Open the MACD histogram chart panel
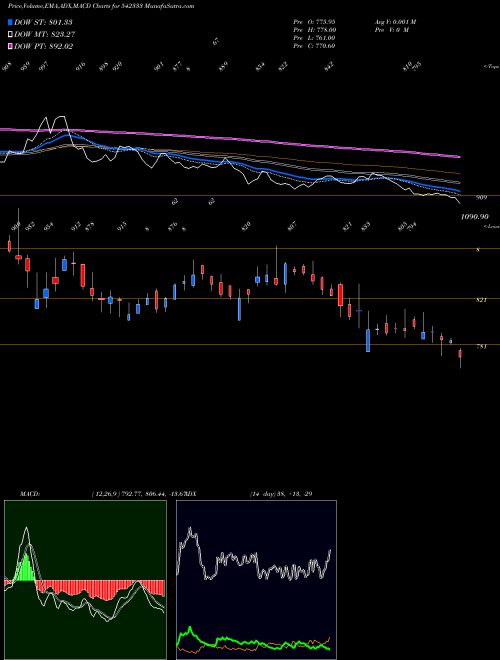 point(85,580)
